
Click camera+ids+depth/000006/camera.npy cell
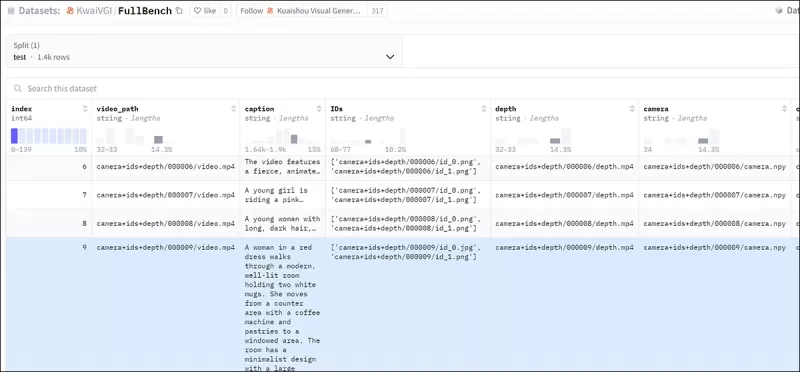click(x=714, y=167)
